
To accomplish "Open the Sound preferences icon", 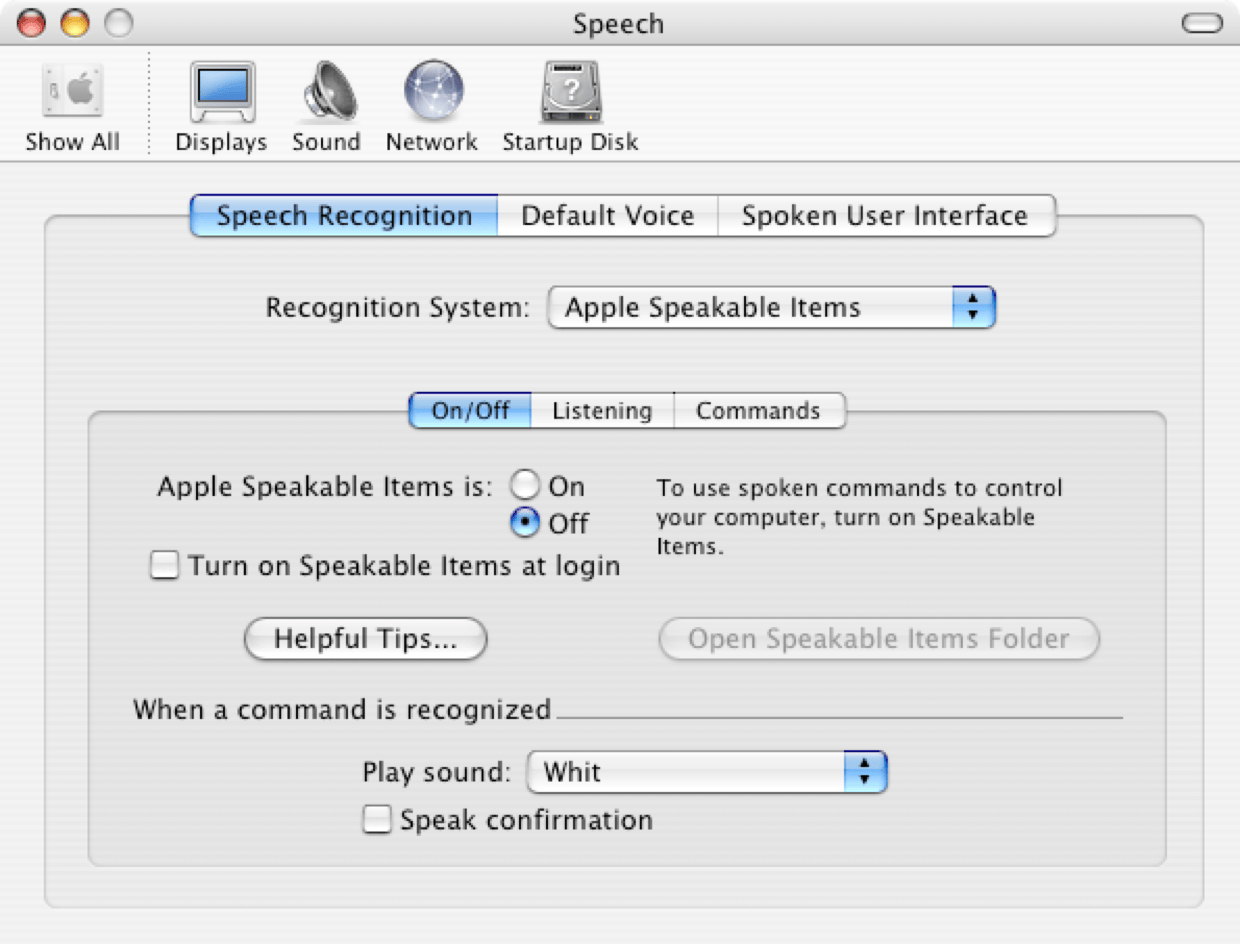I will (326, 107).
